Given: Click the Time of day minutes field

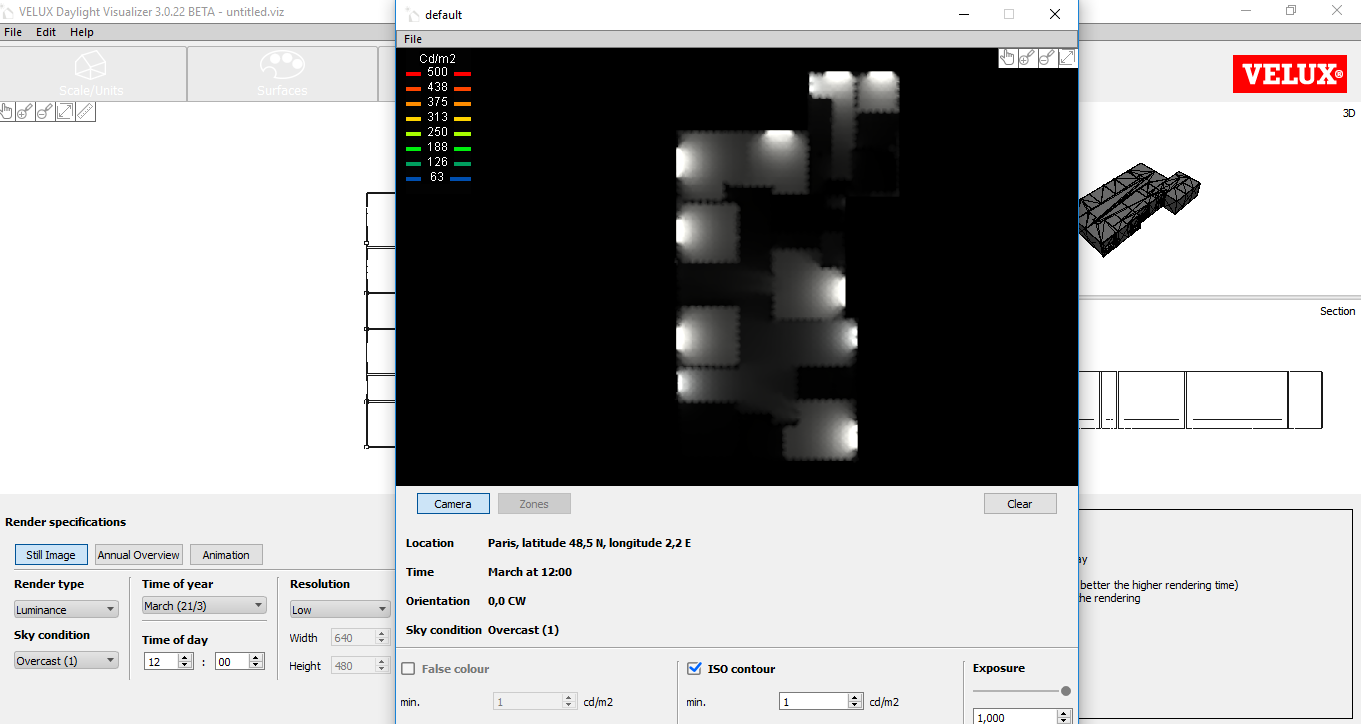Looking at the screenshot, I should [231, 661].
